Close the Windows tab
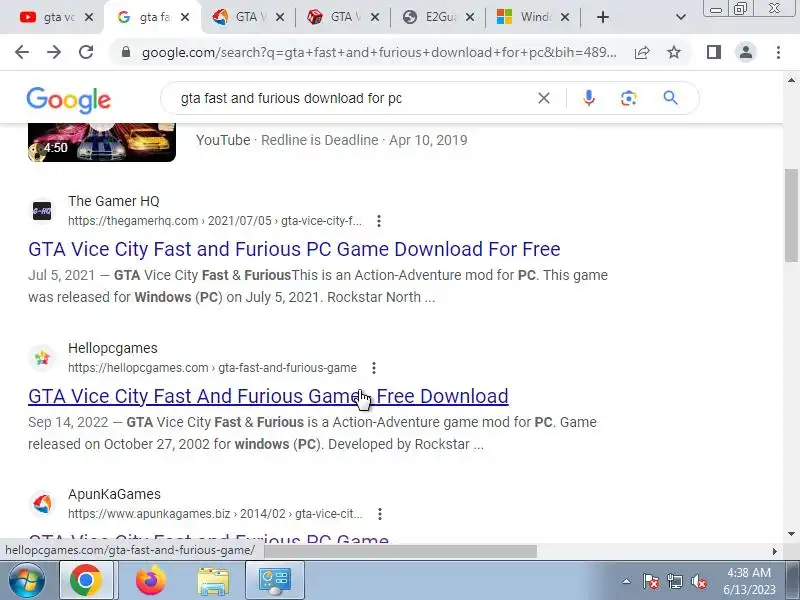Viewport: 800px width, 600px height. tap(565, 17)
